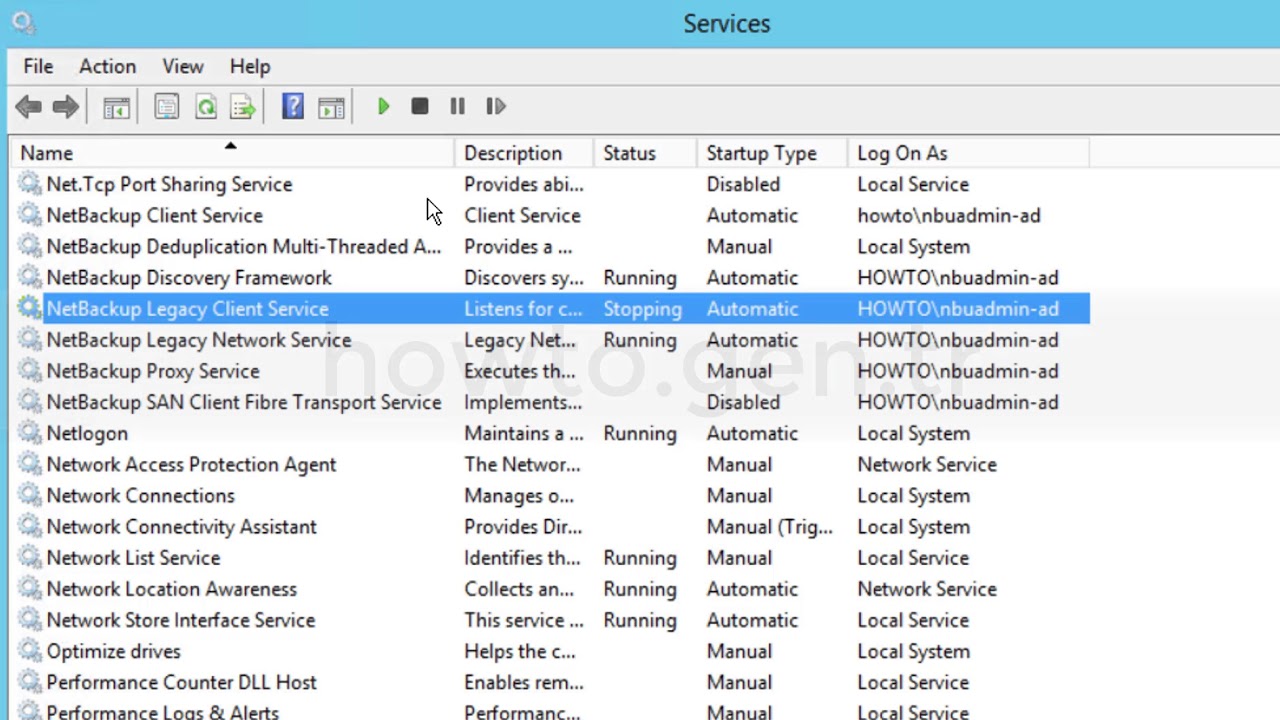Select Network Connectivity Assistant row
This screenshot has height=720, width=1280.
[550, 526]
